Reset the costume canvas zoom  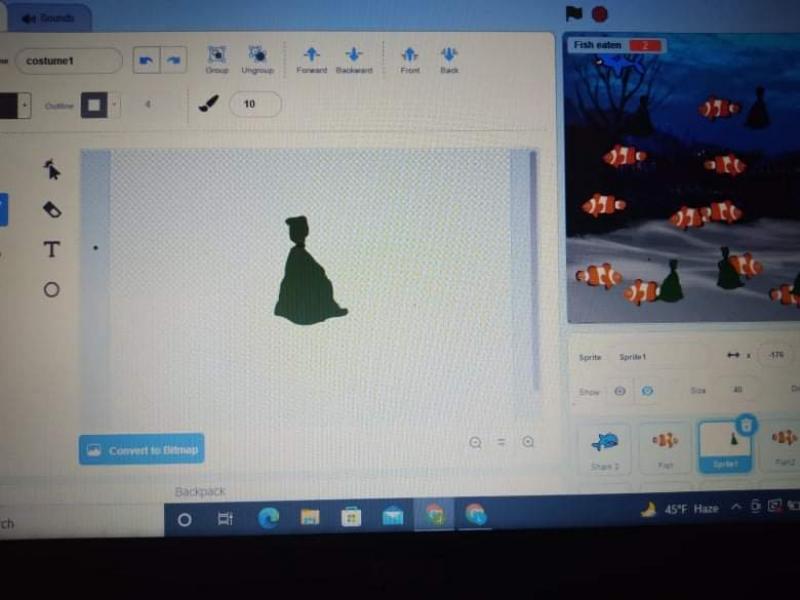(x=502, y=442)
